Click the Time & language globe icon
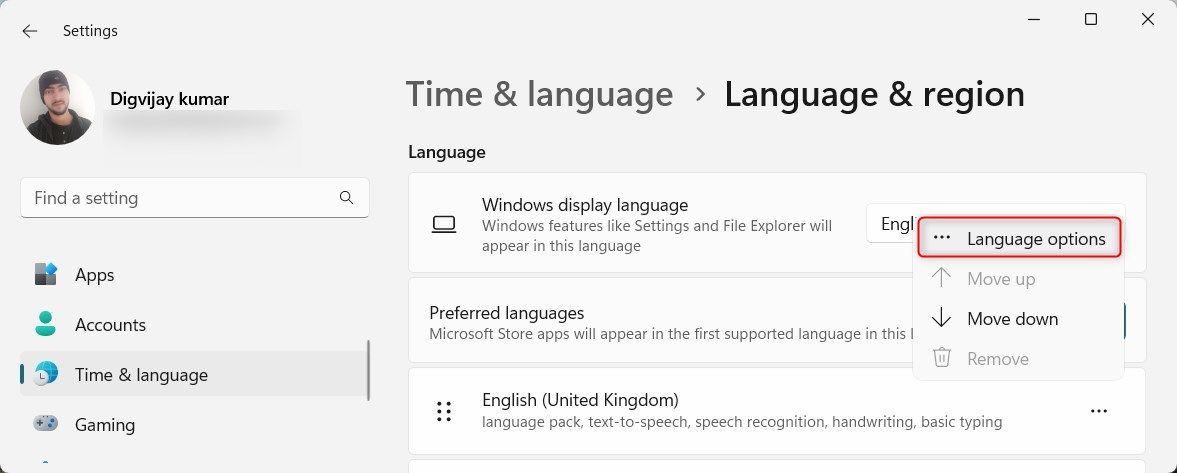The height and width of the screenshot is (473, 1177). click(x=46, y=375)
